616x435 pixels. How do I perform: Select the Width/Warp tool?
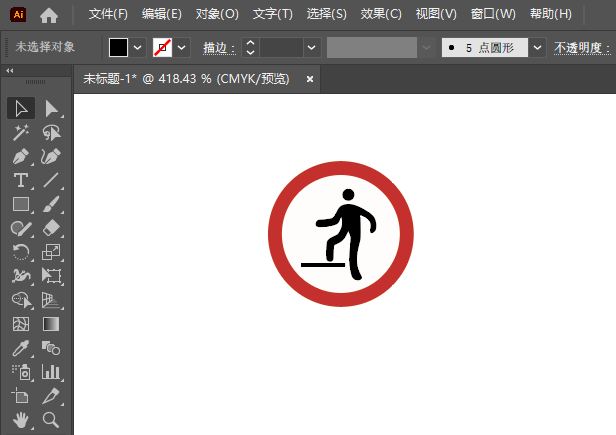21,276
